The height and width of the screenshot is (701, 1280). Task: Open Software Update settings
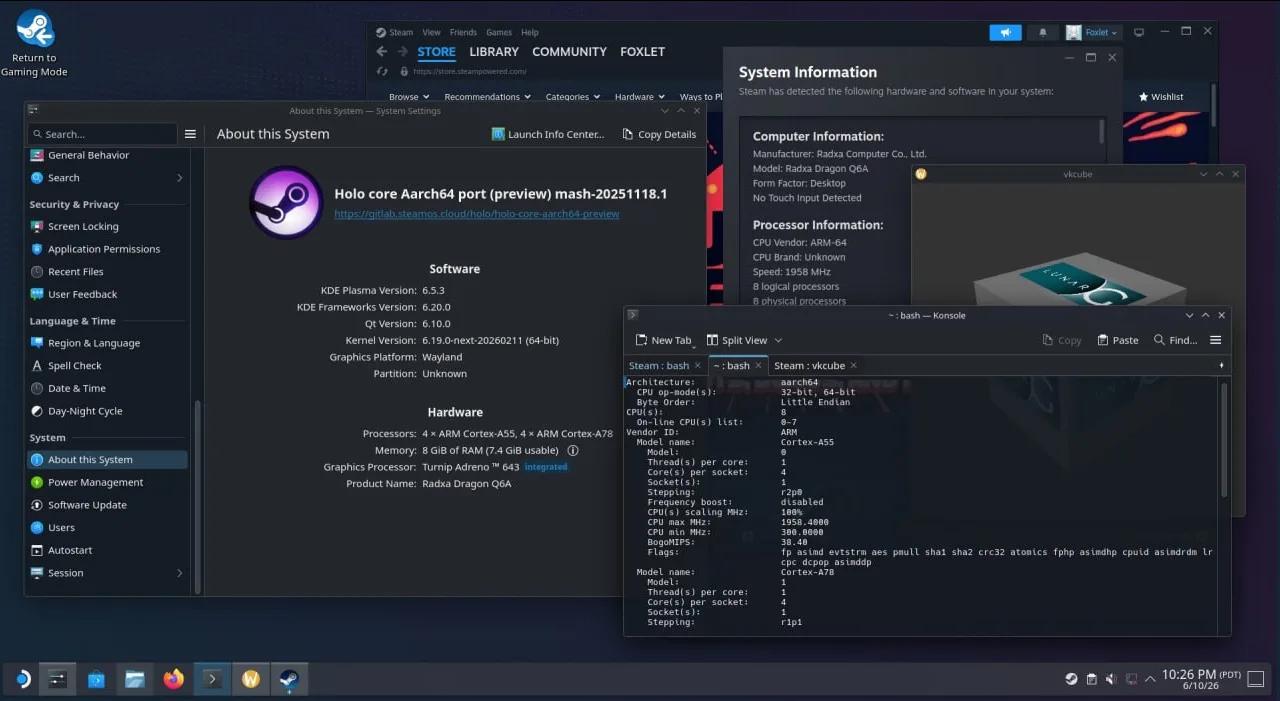107,505
